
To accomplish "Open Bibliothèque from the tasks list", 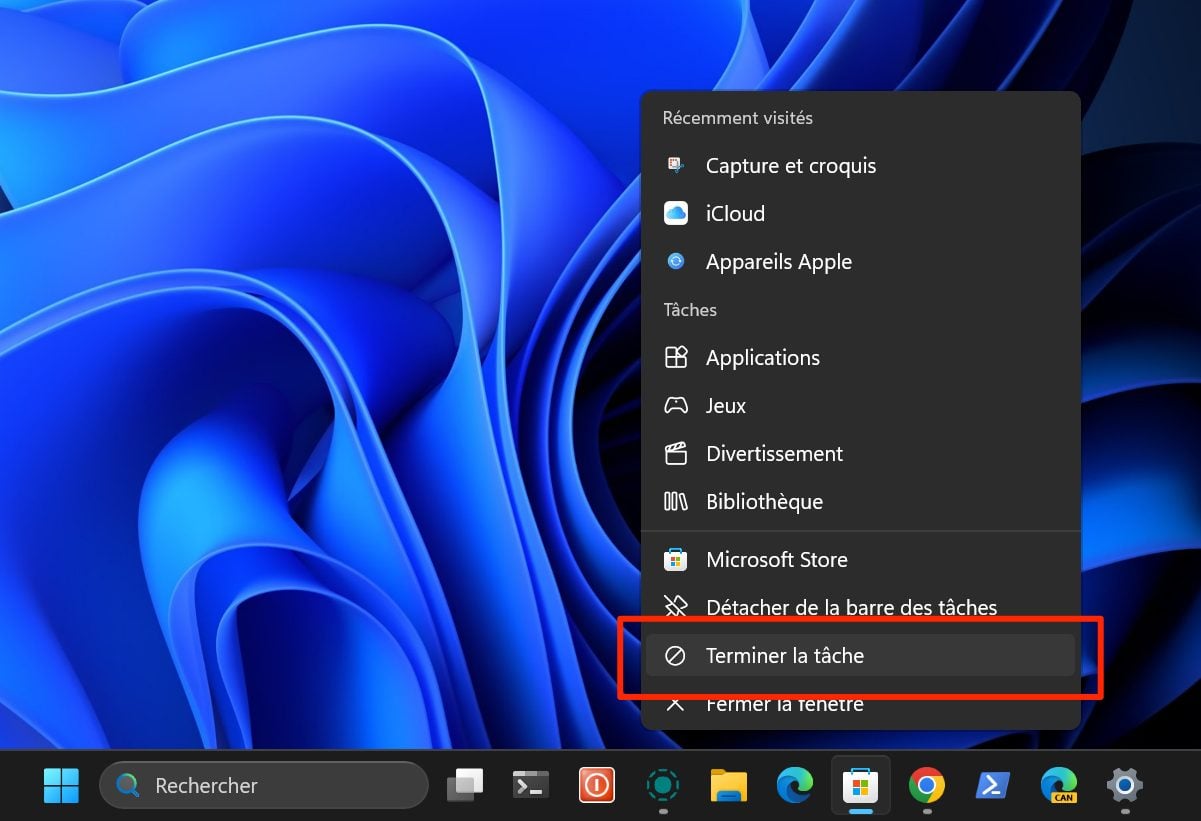I will click(860, 502).
